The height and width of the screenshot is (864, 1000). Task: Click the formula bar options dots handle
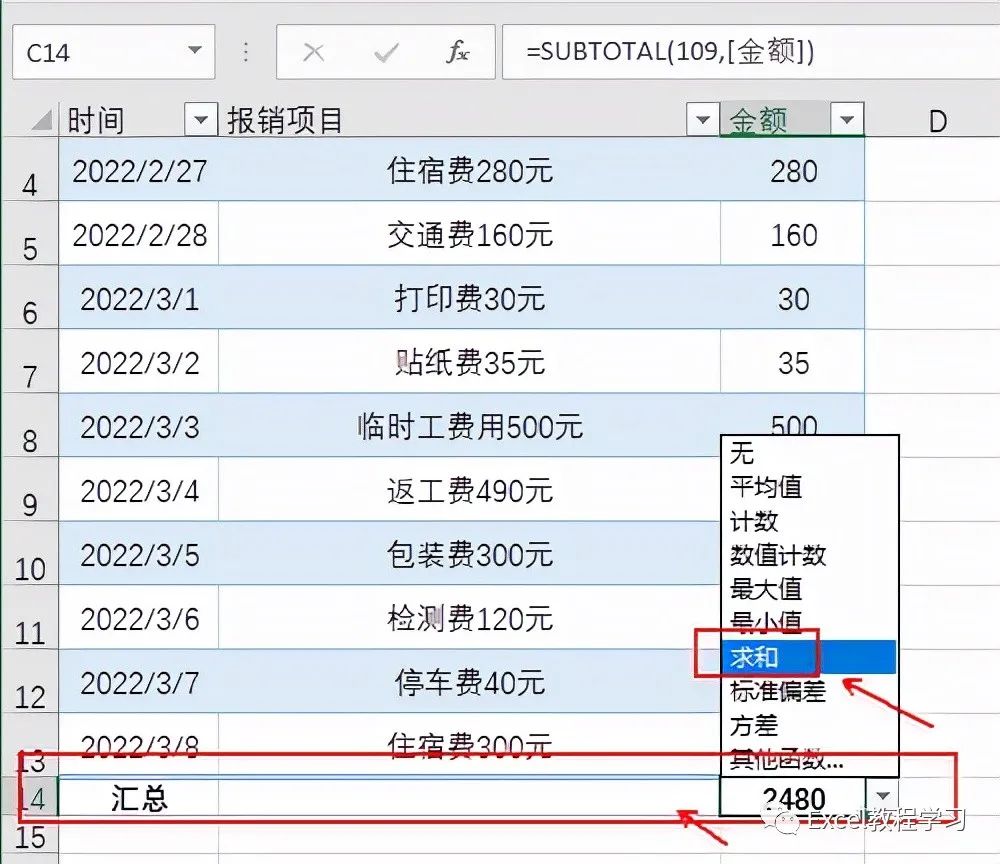[246, 52]
